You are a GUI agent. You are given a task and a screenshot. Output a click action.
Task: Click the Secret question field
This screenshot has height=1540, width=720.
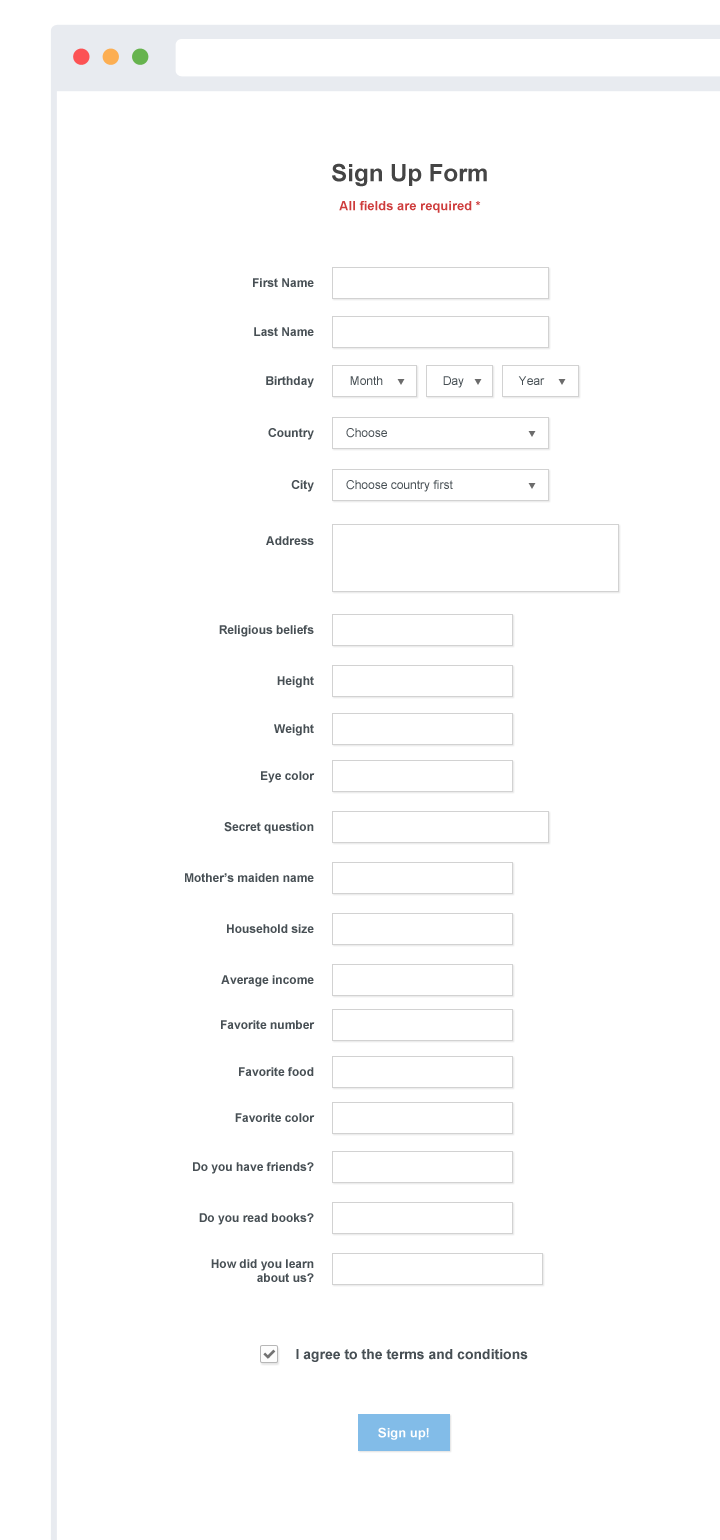440,827
